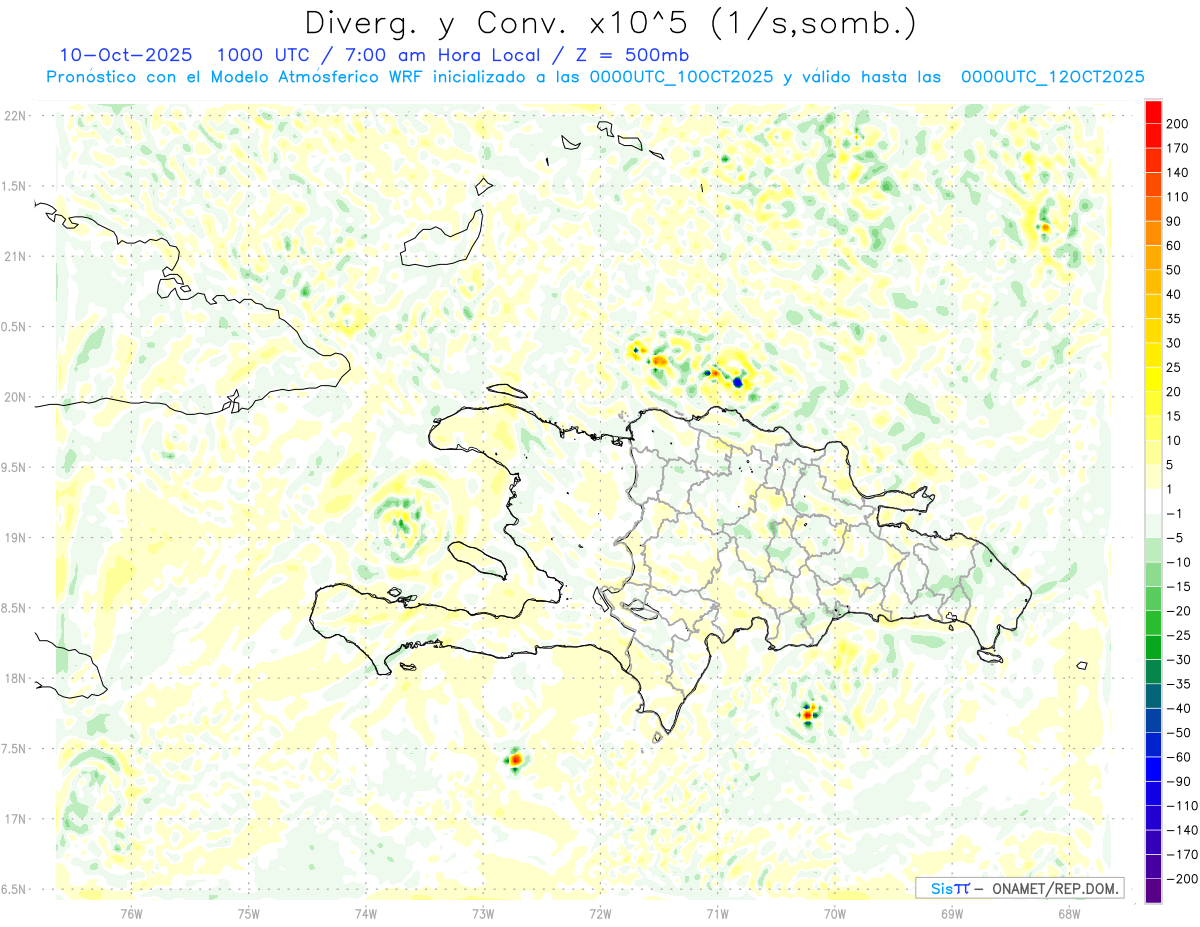Click the '22N' latitude axis label

point(15,116)
